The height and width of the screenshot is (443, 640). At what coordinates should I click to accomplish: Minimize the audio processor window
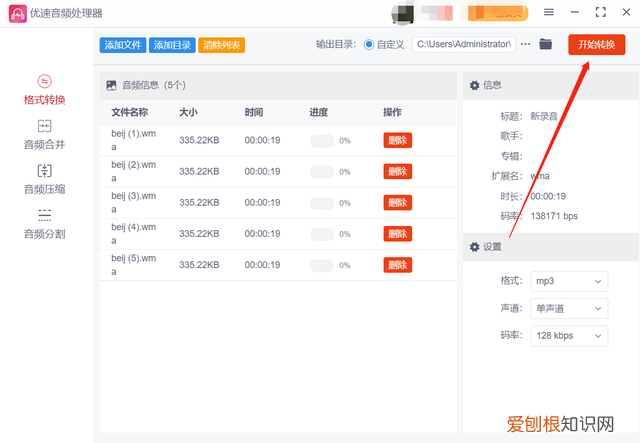click(x=575, y=12)
